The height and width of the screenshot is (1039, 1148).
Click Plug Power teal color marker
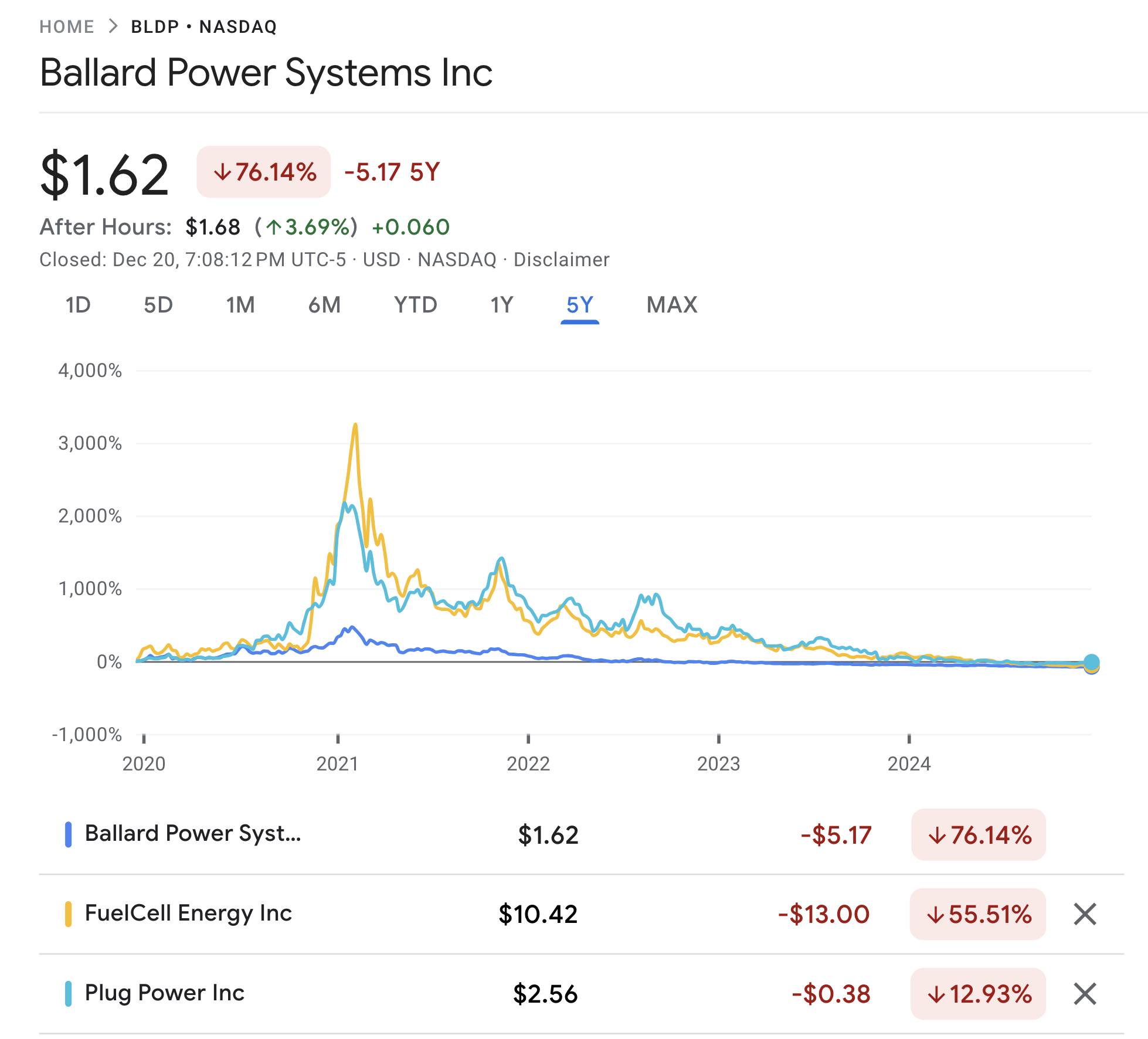point(69,994)
